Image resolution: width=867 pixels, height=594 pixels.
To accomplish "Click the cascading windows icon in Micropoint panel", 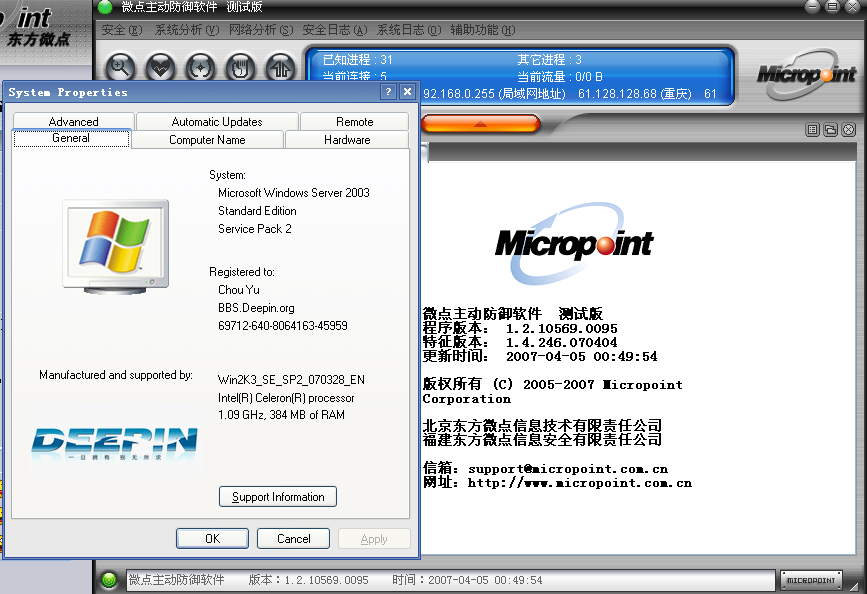I will (831, 130).
